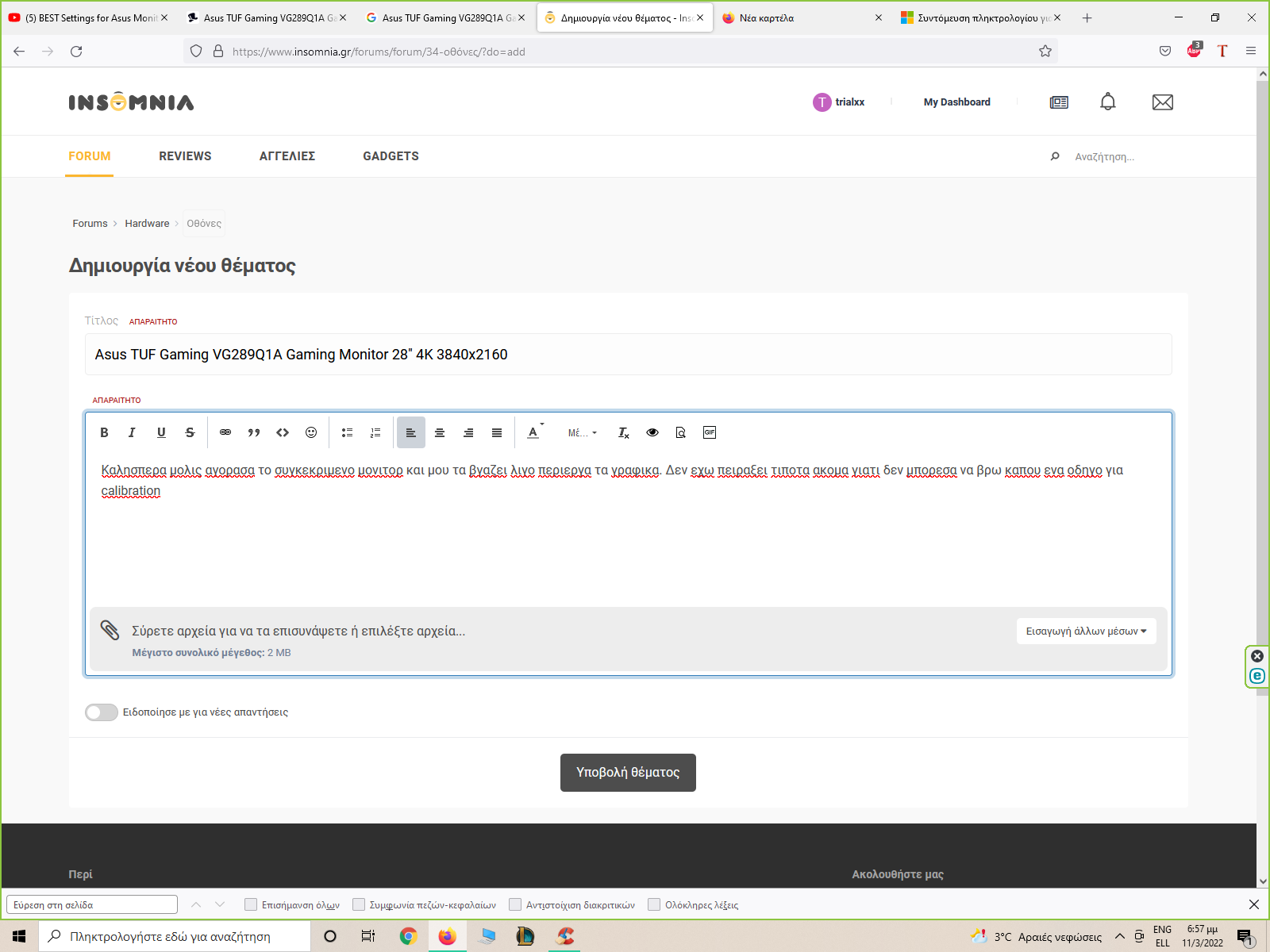Open My Dashboard

(956, 102)
